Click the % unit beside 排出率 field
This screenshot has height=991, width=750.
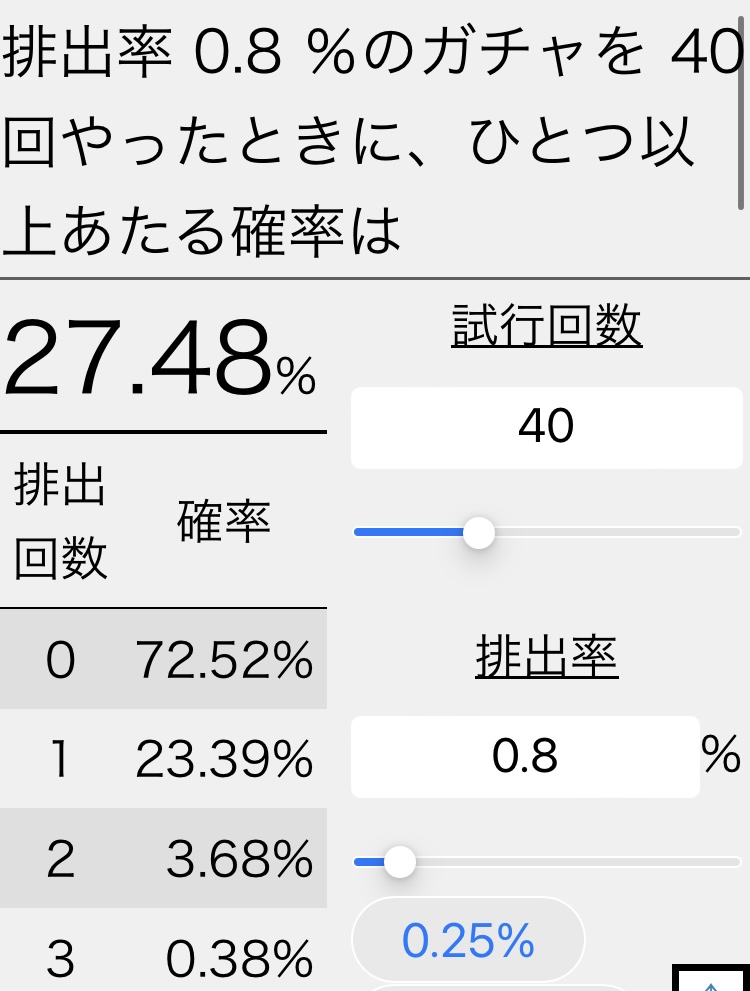pos(720,755)
